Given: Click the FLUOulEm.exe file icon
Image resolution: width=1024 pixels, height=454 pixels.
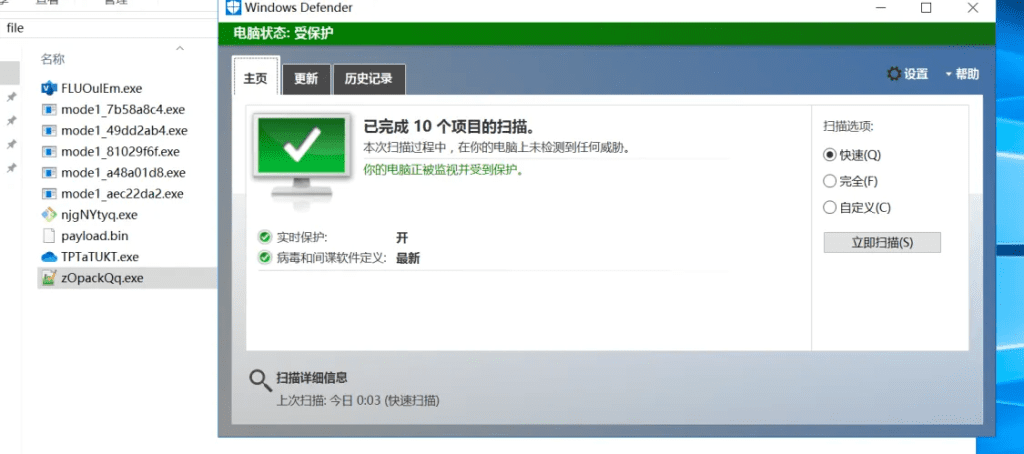Looking at the screenshot, I should (x=49, y=88).
